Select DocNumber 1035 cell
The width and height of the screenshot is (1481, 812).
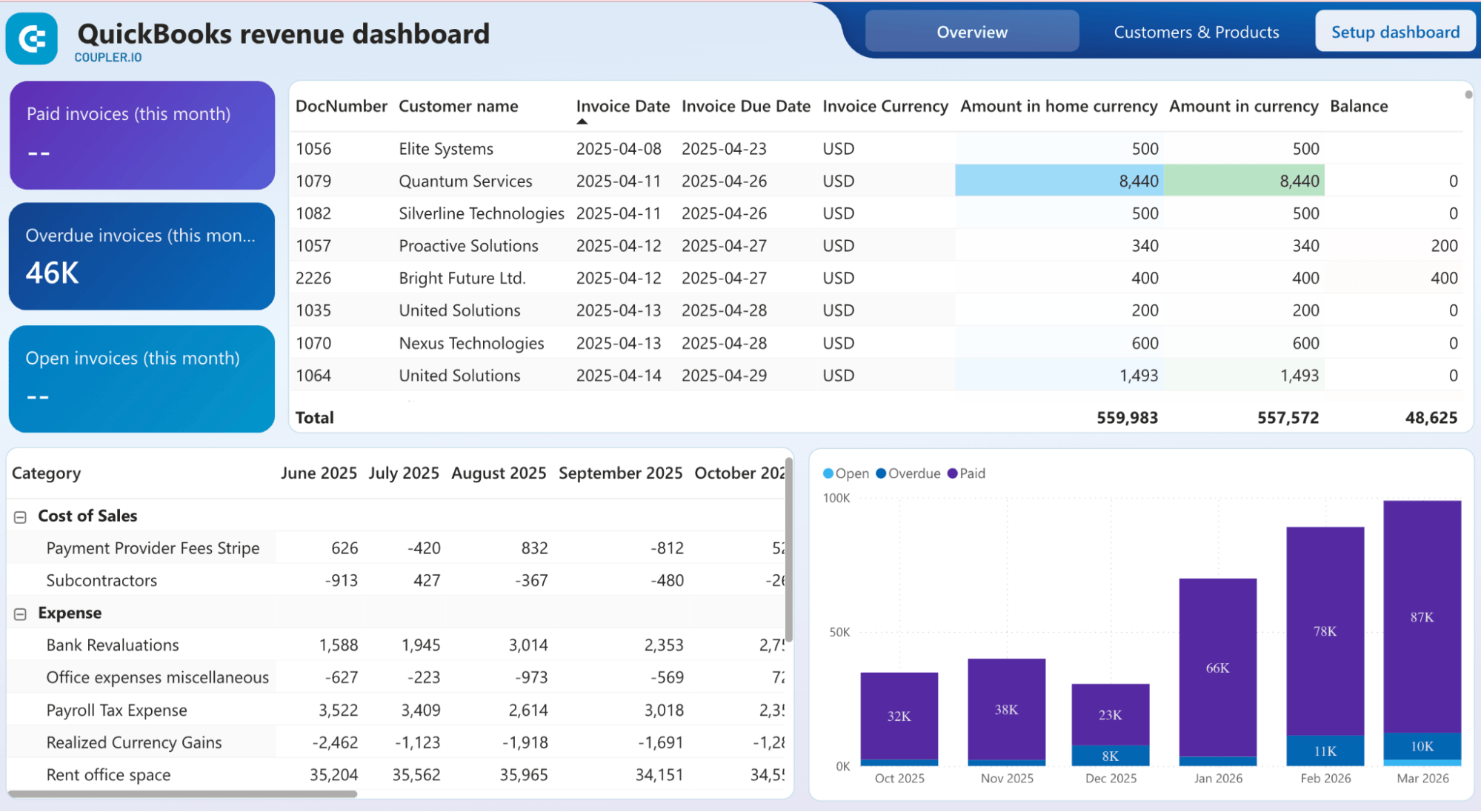[313, 311]
